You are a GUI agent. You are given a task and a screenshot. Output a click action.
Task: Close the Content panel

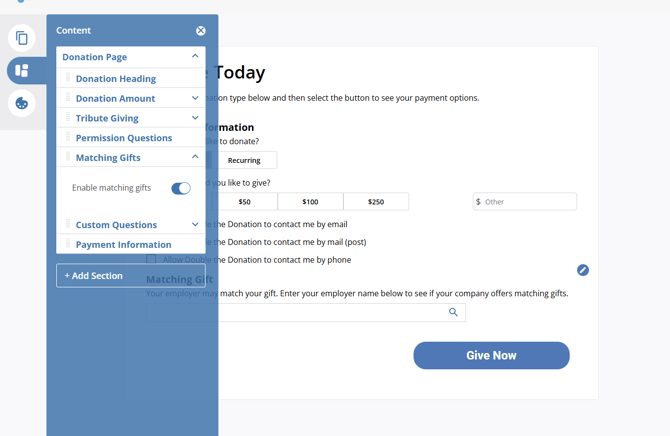pyautogui.click(x=201, y=31)
